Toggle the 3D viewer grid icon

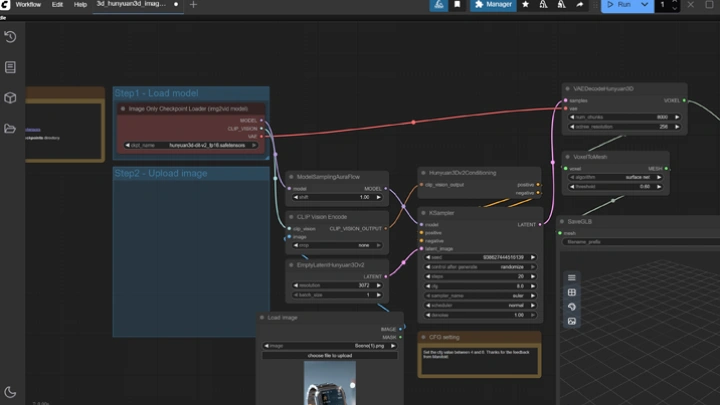pos(572,292)
